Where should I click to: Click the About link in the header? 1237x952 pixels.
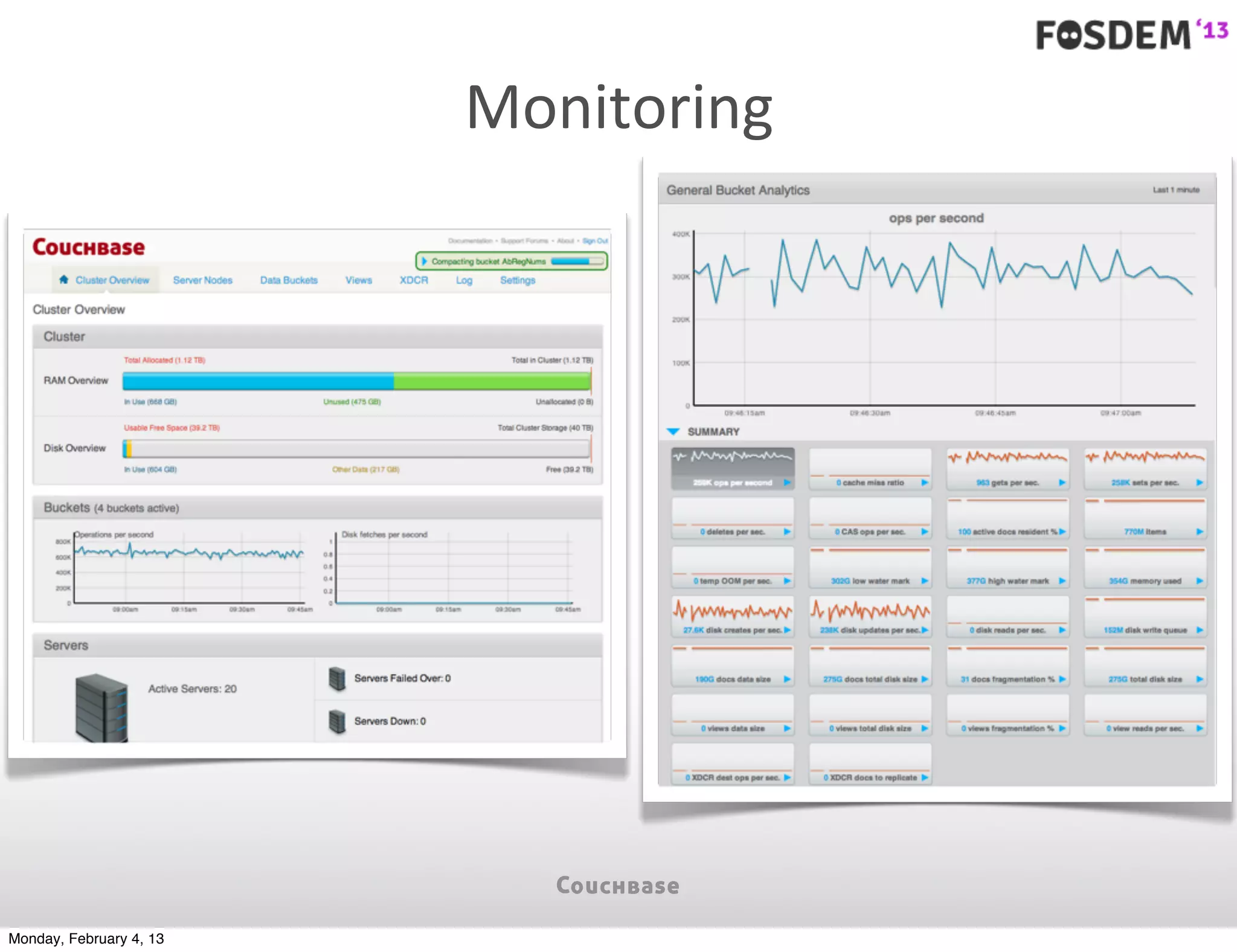[x=565, y=240]
